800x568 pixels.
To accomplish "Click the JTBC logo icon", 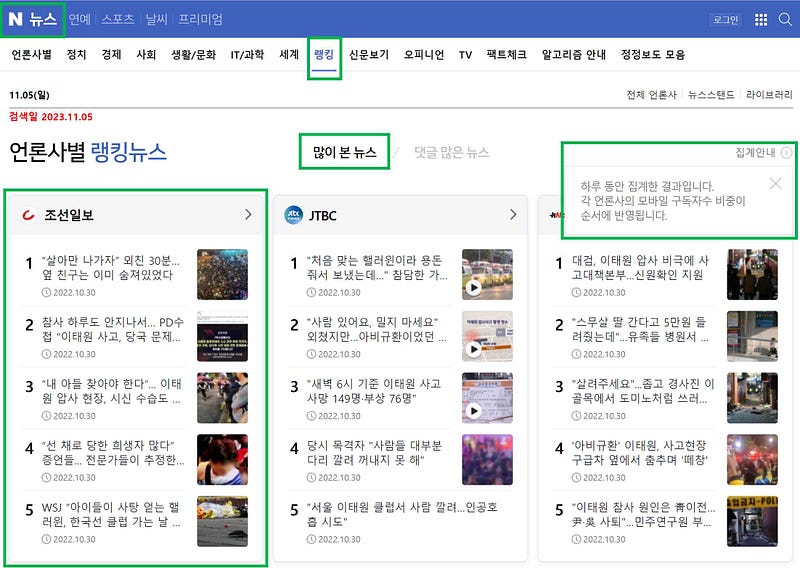I will (x=294, y=214).
